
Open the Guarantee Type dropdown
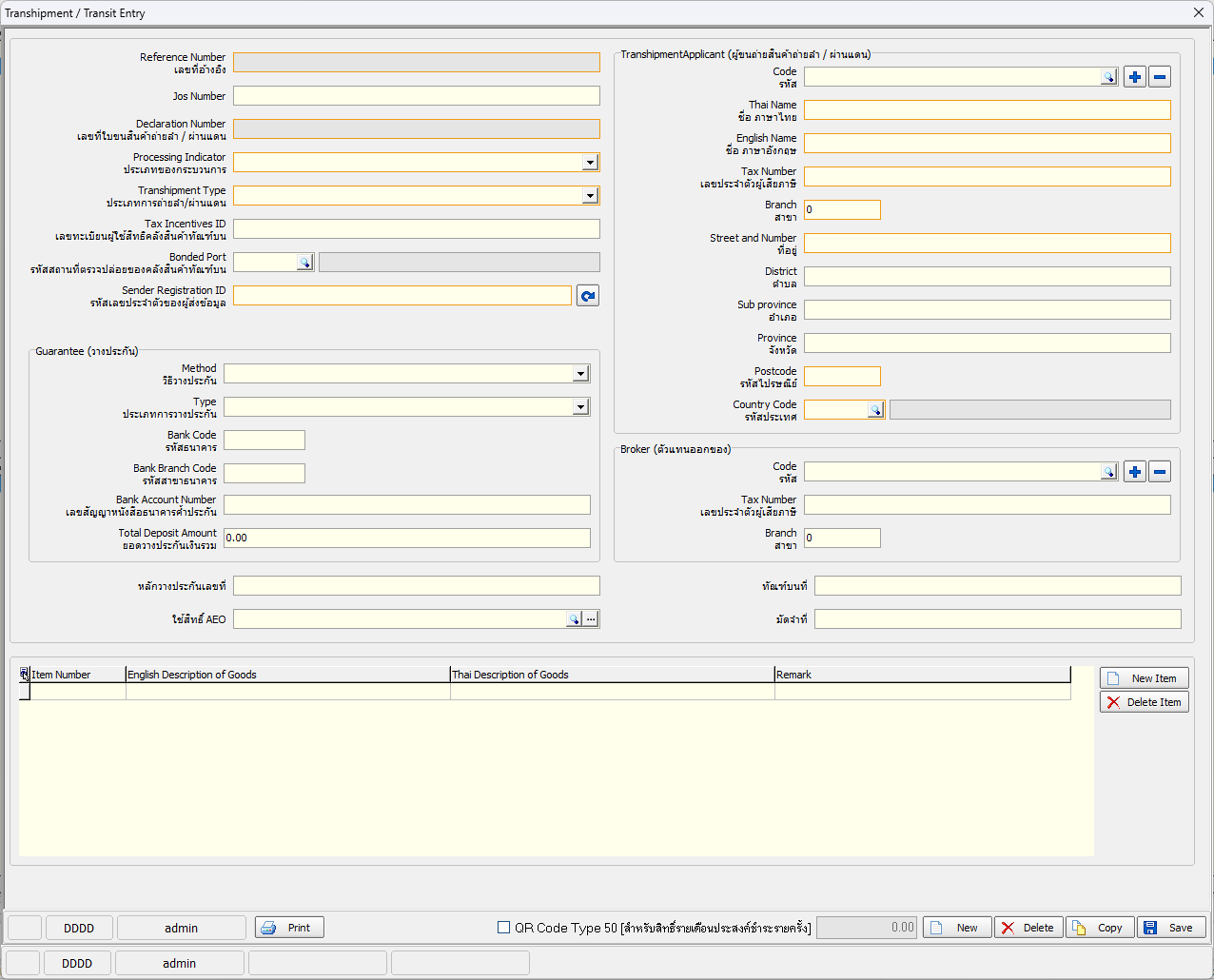[x=580, y=407]
